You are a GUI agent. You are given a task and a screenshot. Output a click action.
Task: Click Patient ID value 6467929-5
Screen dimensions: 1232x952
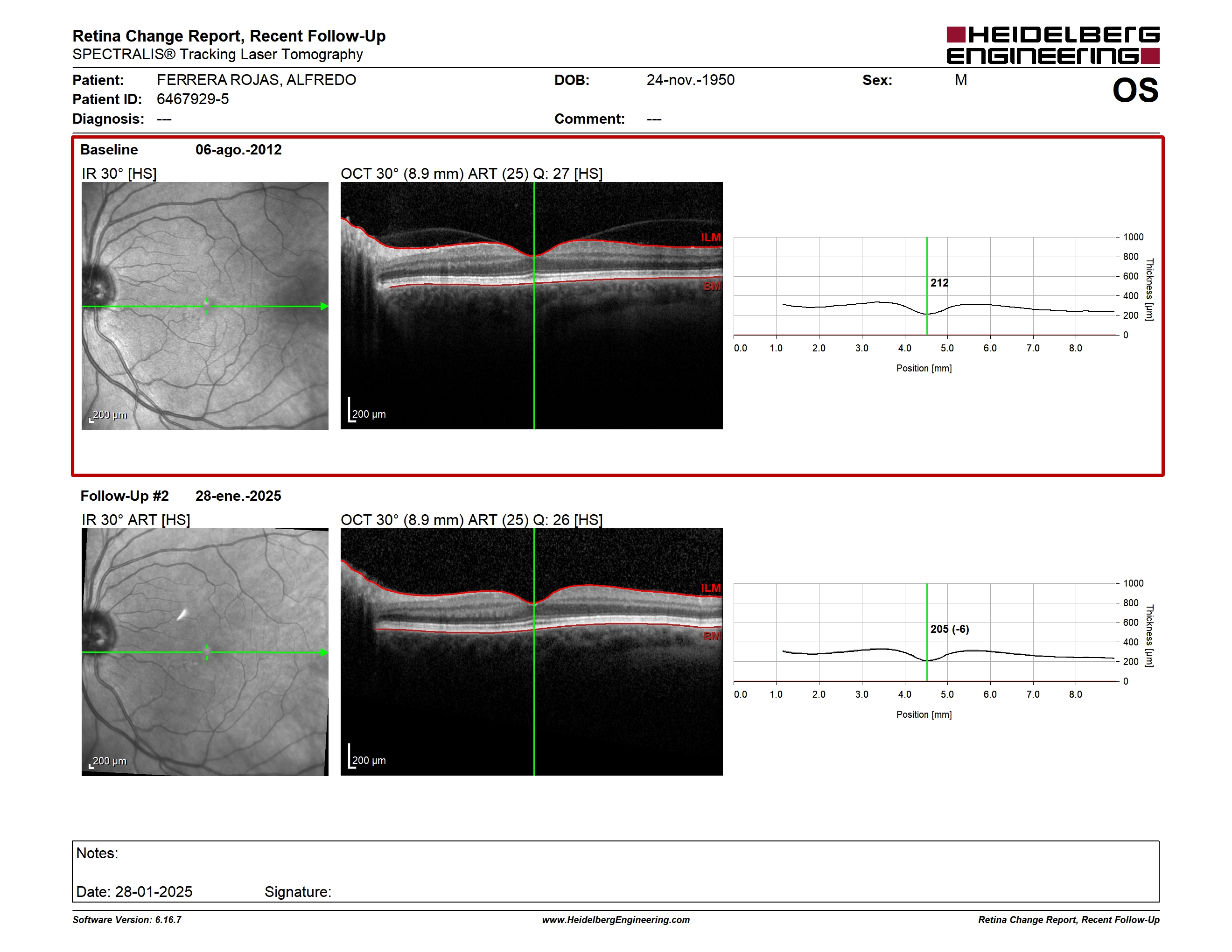[192, 99]
